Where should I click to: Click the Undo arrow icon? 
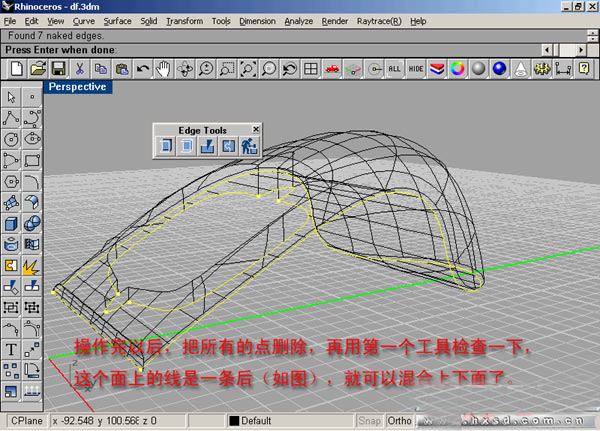tap(143, 68)
